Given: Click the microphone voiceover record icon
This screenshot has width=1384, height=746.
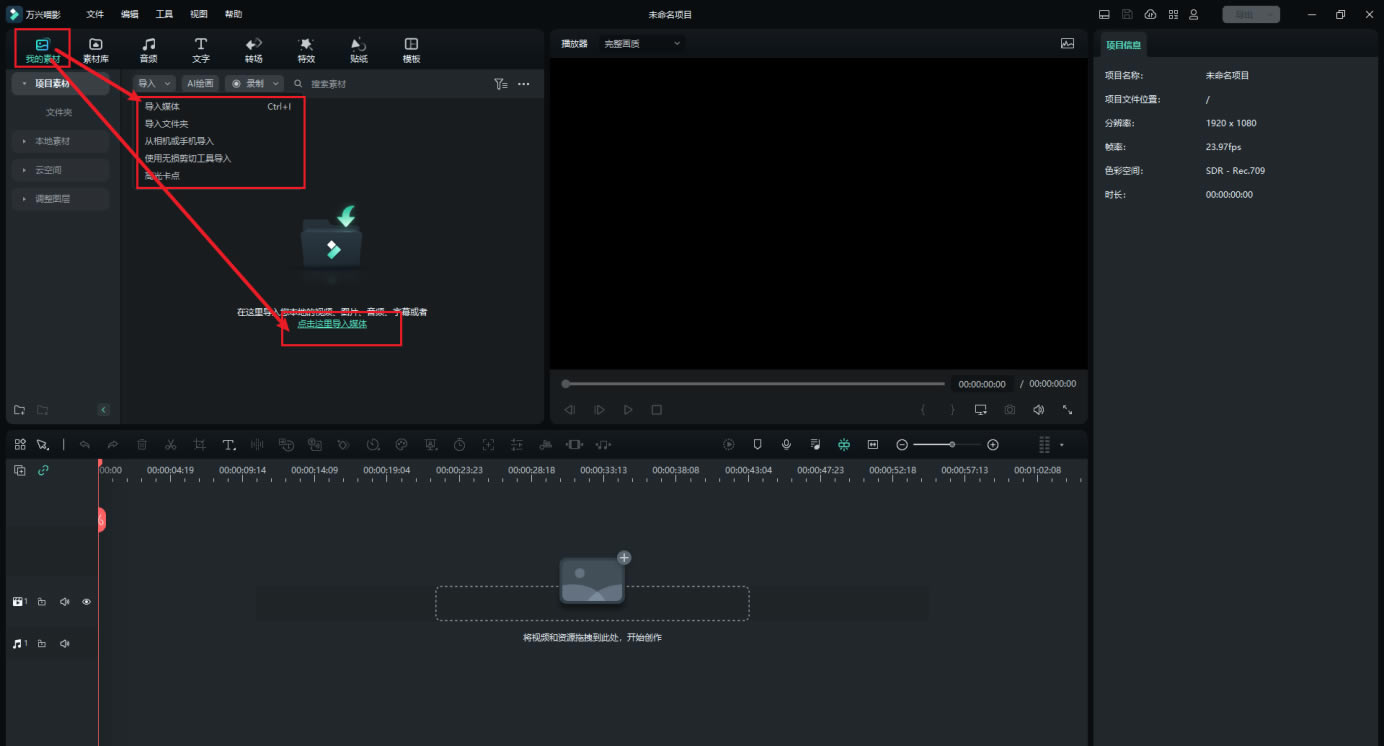Looking at the screenshot, I should pyautogui.click(x=787, y=444).
